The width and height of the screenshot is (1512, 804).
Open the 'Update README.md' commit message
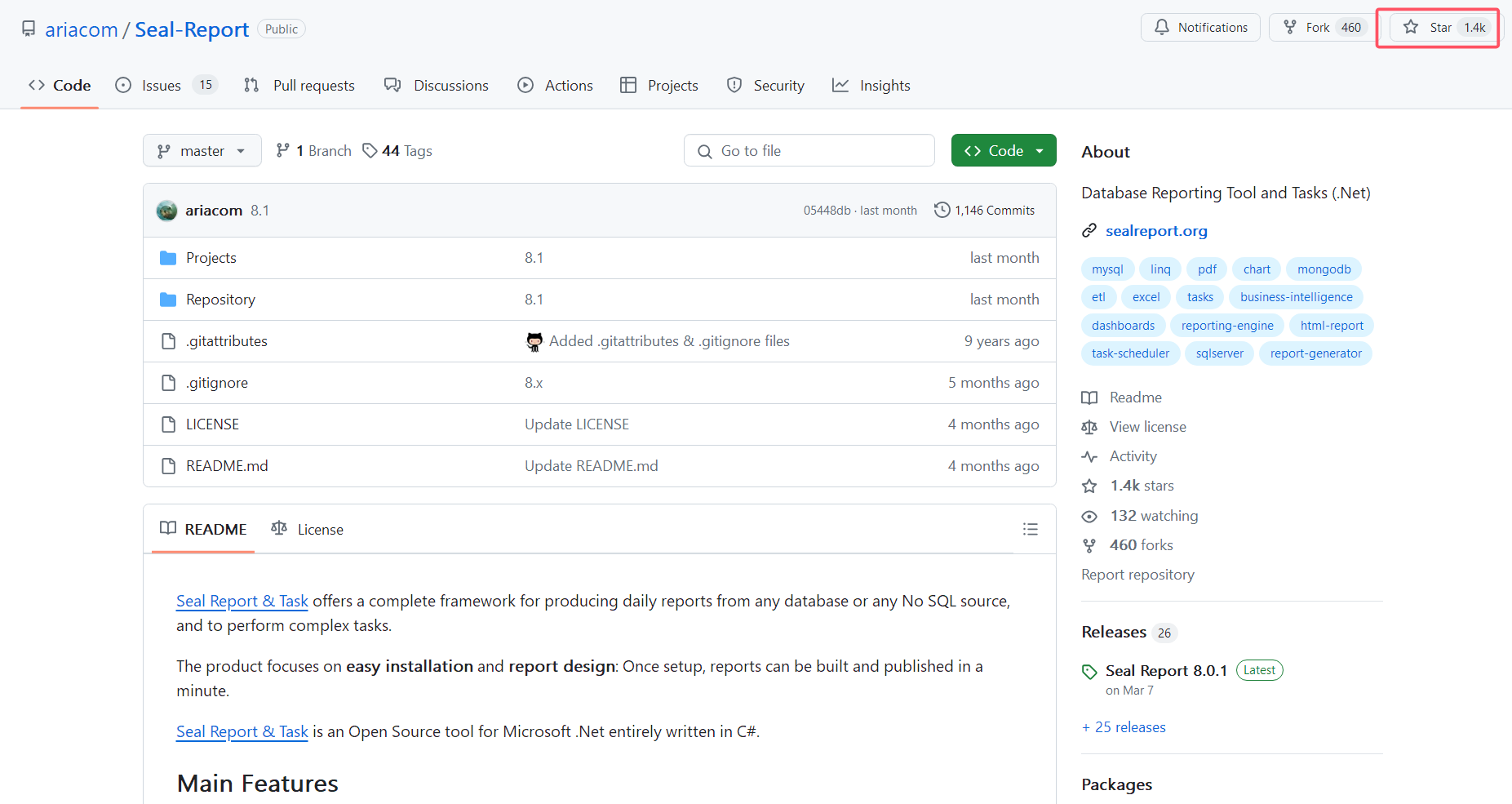[x=591, y=466]
